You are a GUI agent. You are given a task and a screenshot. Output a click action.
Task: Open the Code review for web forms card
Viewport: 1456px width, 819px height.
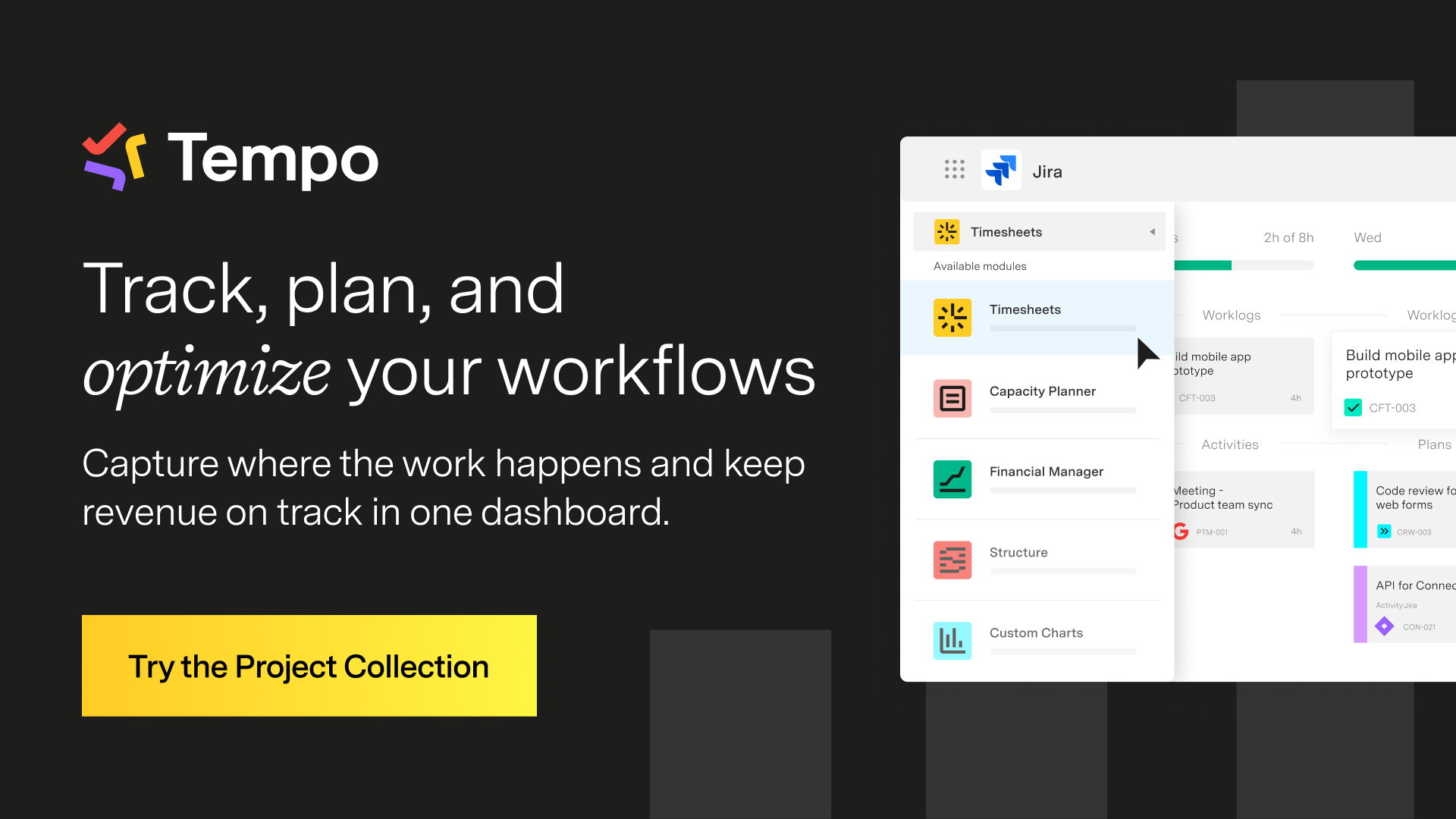pos(1404,510)
